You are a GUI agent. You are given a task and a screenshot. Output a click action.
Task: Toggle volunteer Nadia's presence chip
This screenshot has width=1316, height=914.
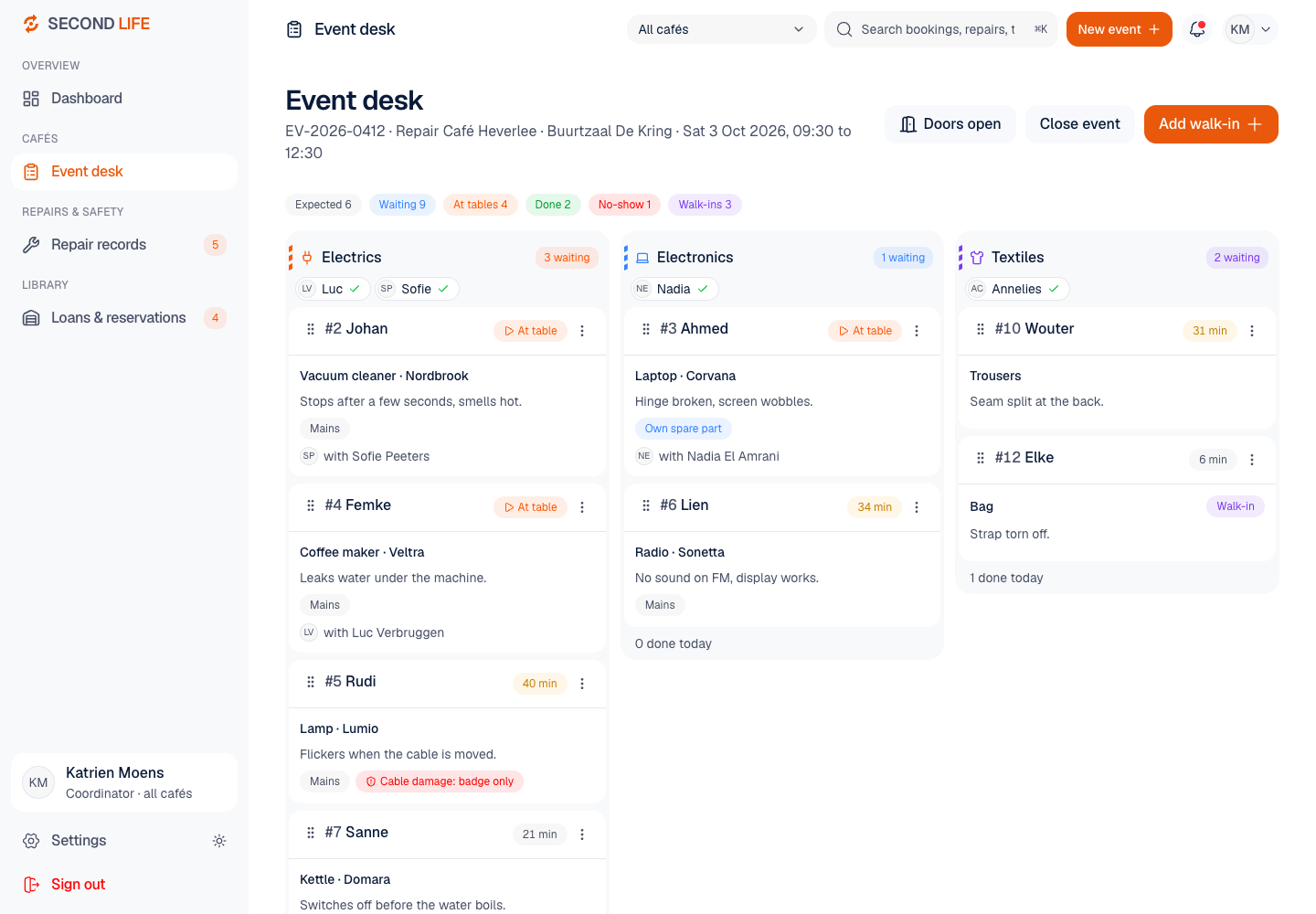(674, 289)
